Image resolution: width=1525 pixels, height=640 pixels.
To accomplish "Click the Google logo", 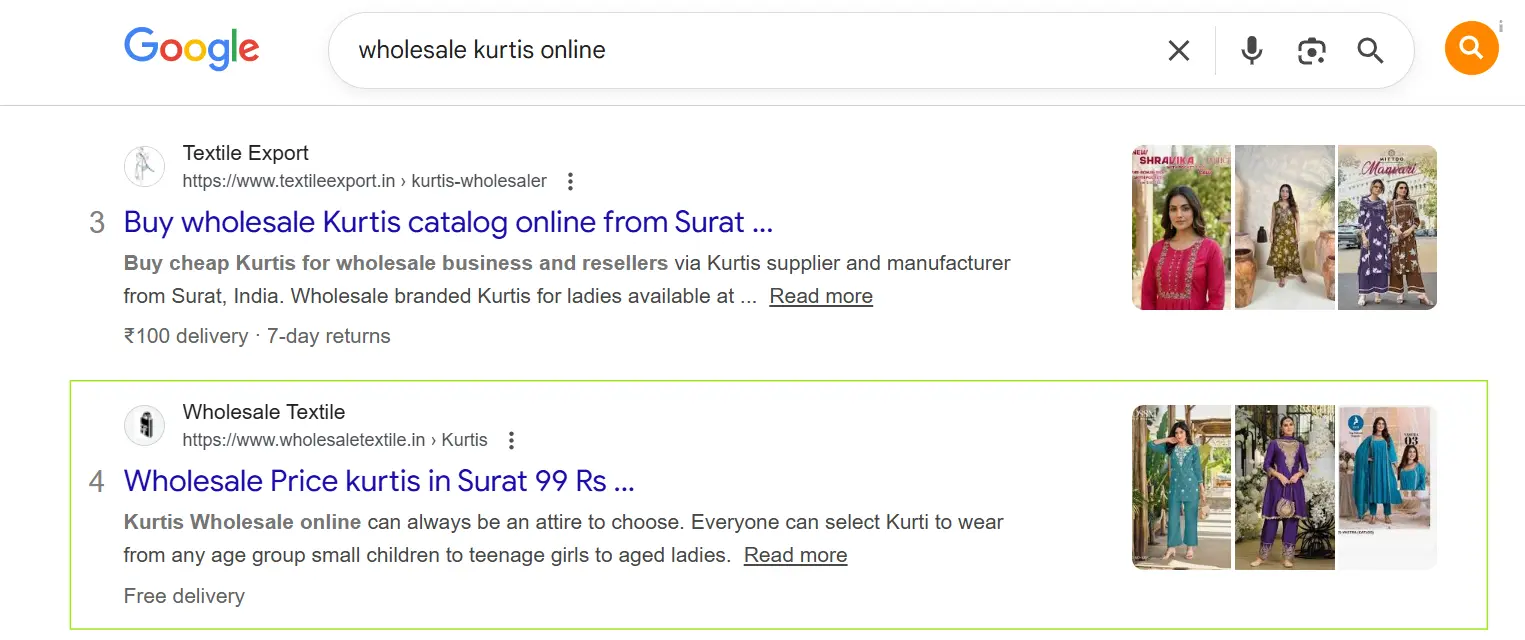I will [x=191, y=49].
